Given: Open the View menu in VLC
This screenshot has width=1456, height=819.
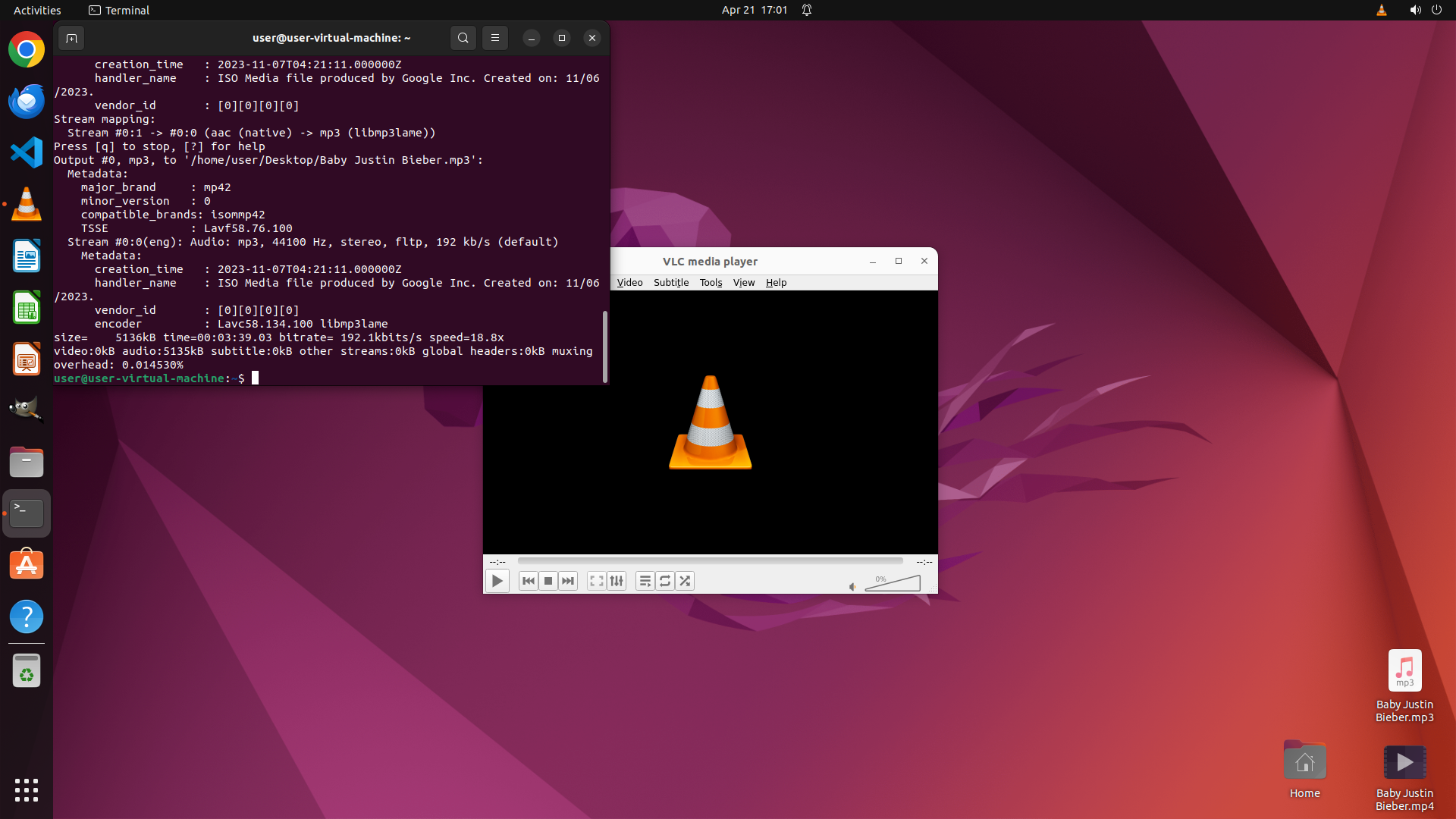Looking at the screenshot, I should coord(743,282).
